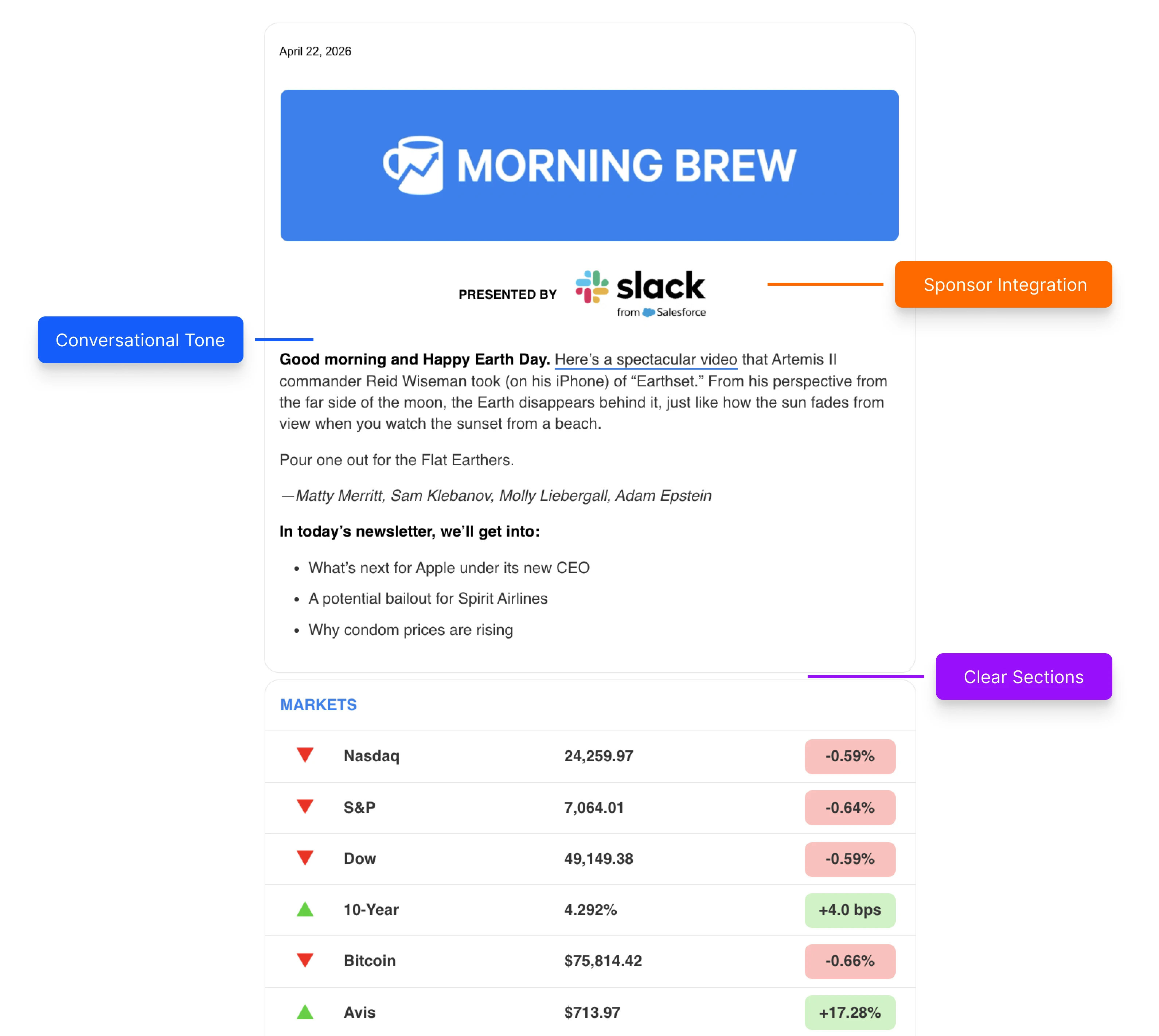Click the green up arrow beside Avis
This screenshot has height=1036, width=1159.
(305, 1012)
